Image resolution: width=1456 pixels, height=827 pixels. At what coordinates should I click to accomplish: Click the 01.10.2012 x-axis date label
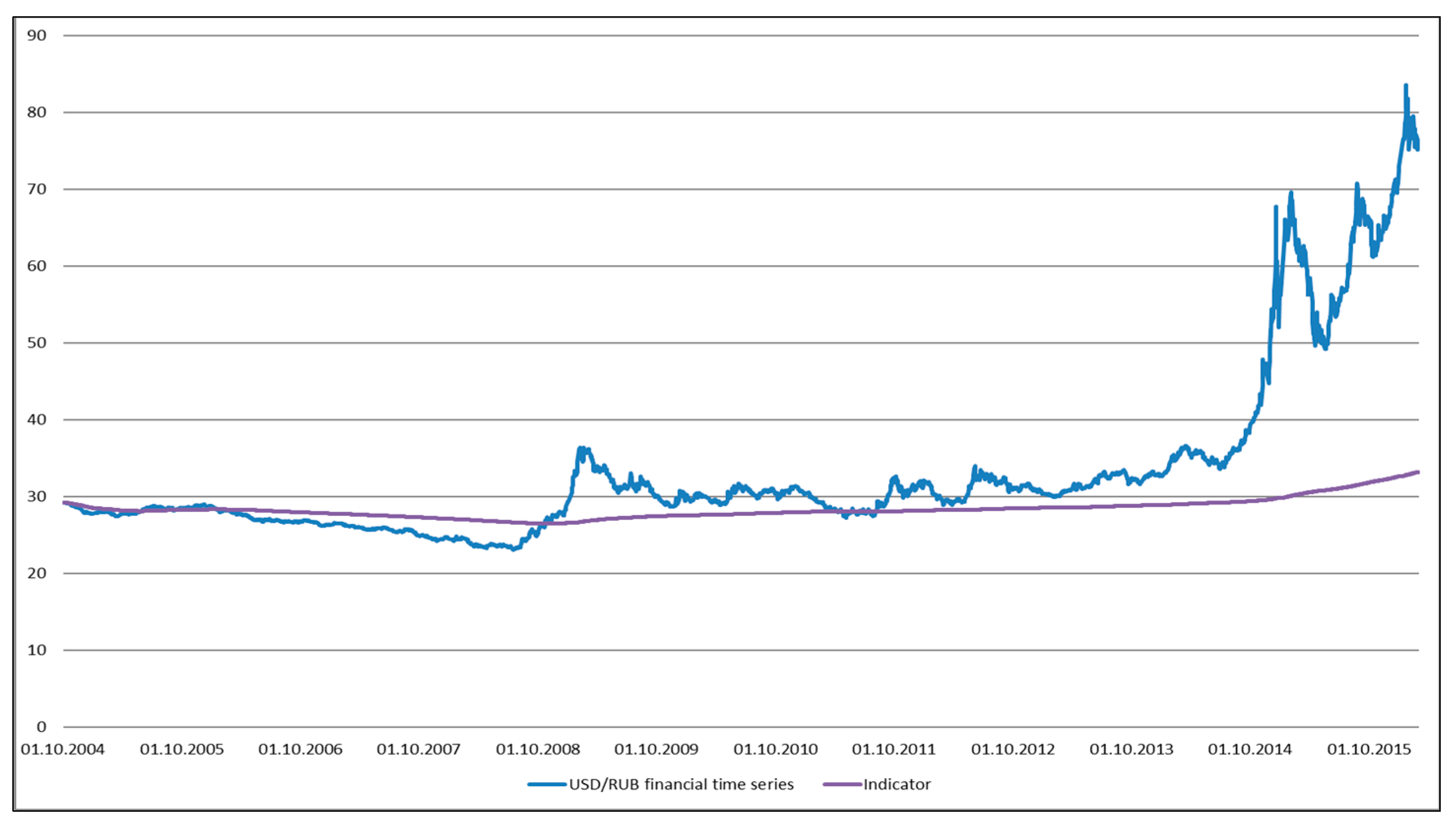click(x=1013, y=749)
